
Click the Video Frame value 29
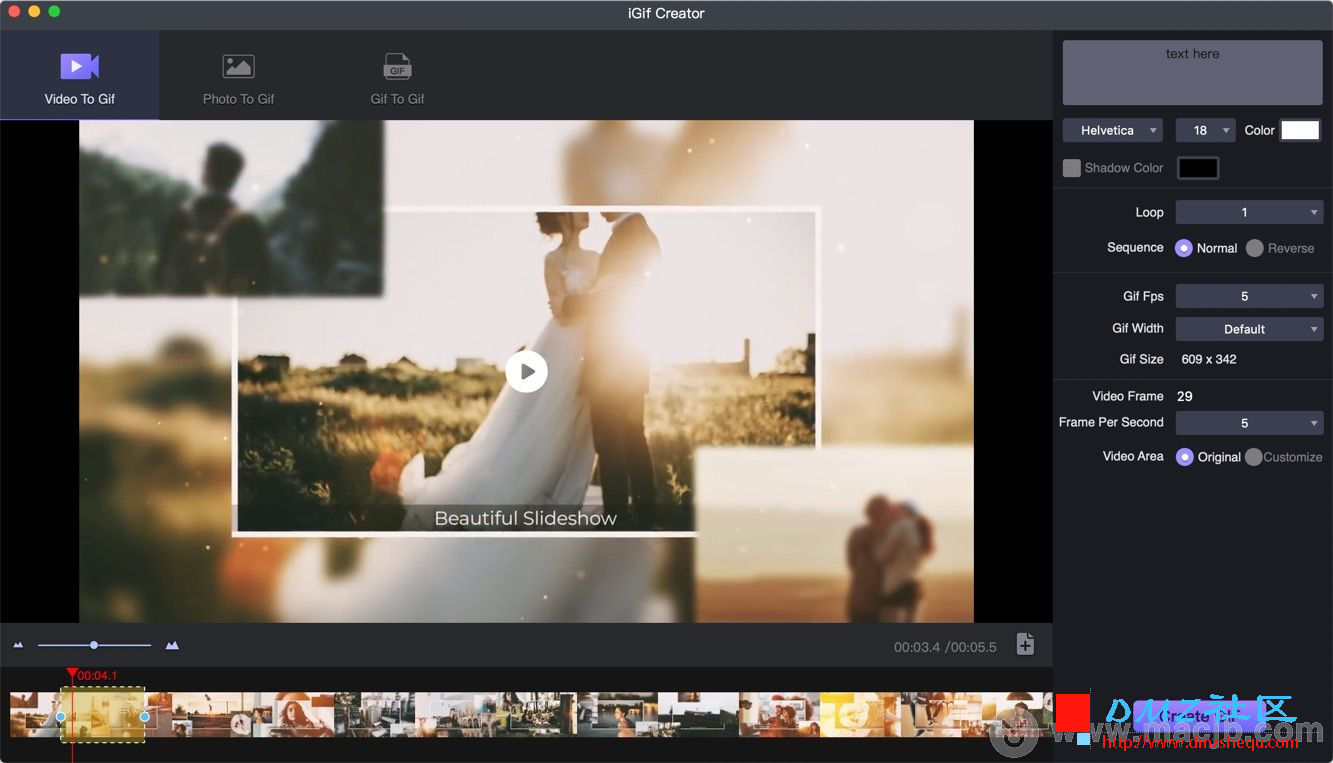point(1185,396)
